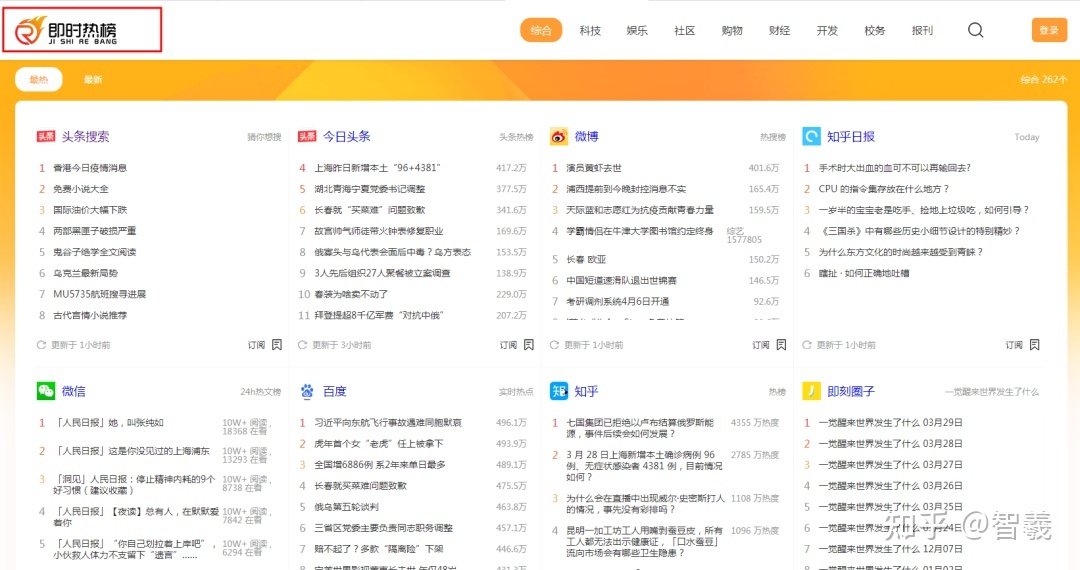The image size is (1080, 570).
Task: Click refresh icon in 微博 card
Action: [x=554, y=345]
